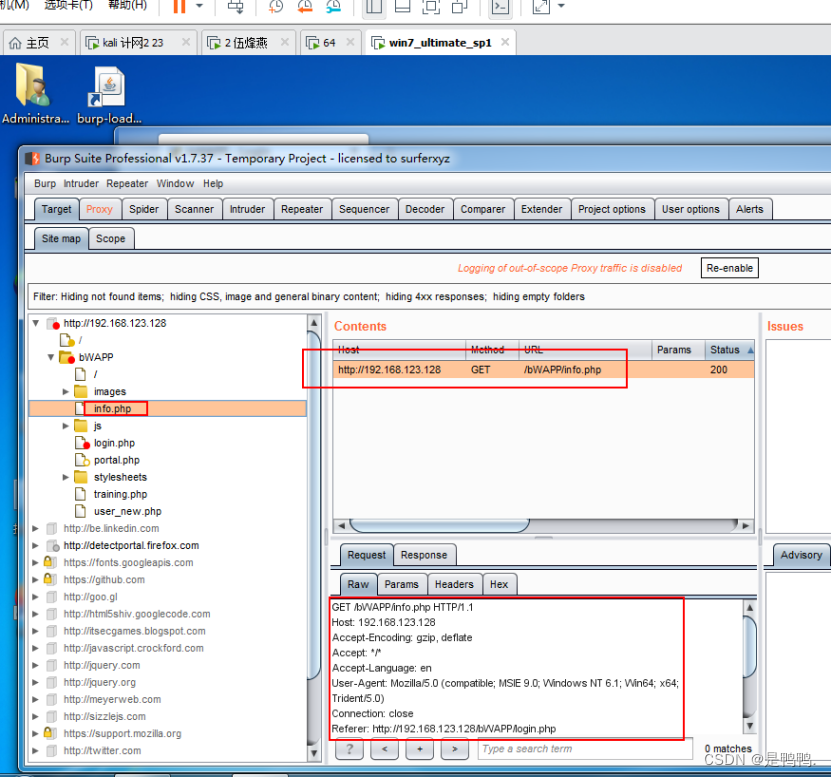Close the win7_ultimate_sp1 VM tab

[505, 42]
